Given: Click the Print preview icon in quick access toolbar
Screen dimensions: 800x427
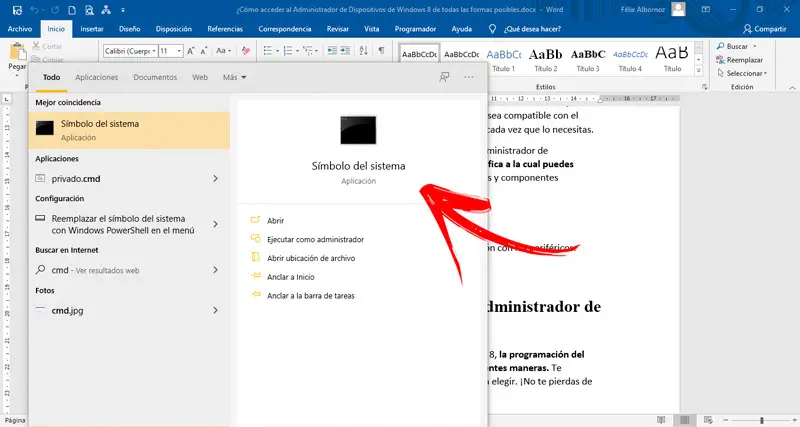Looking at the screenshot, I should click(89, 10).
